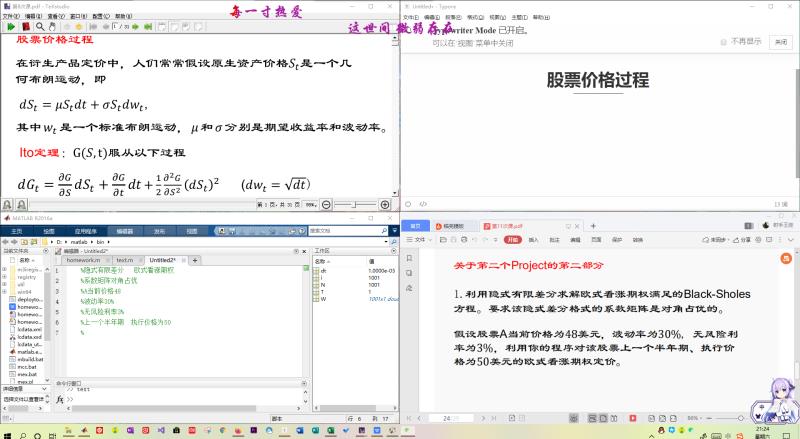Go to next page arrow in WPS PDF
Screen dimensions: 800x439
(x=483, y=418)
